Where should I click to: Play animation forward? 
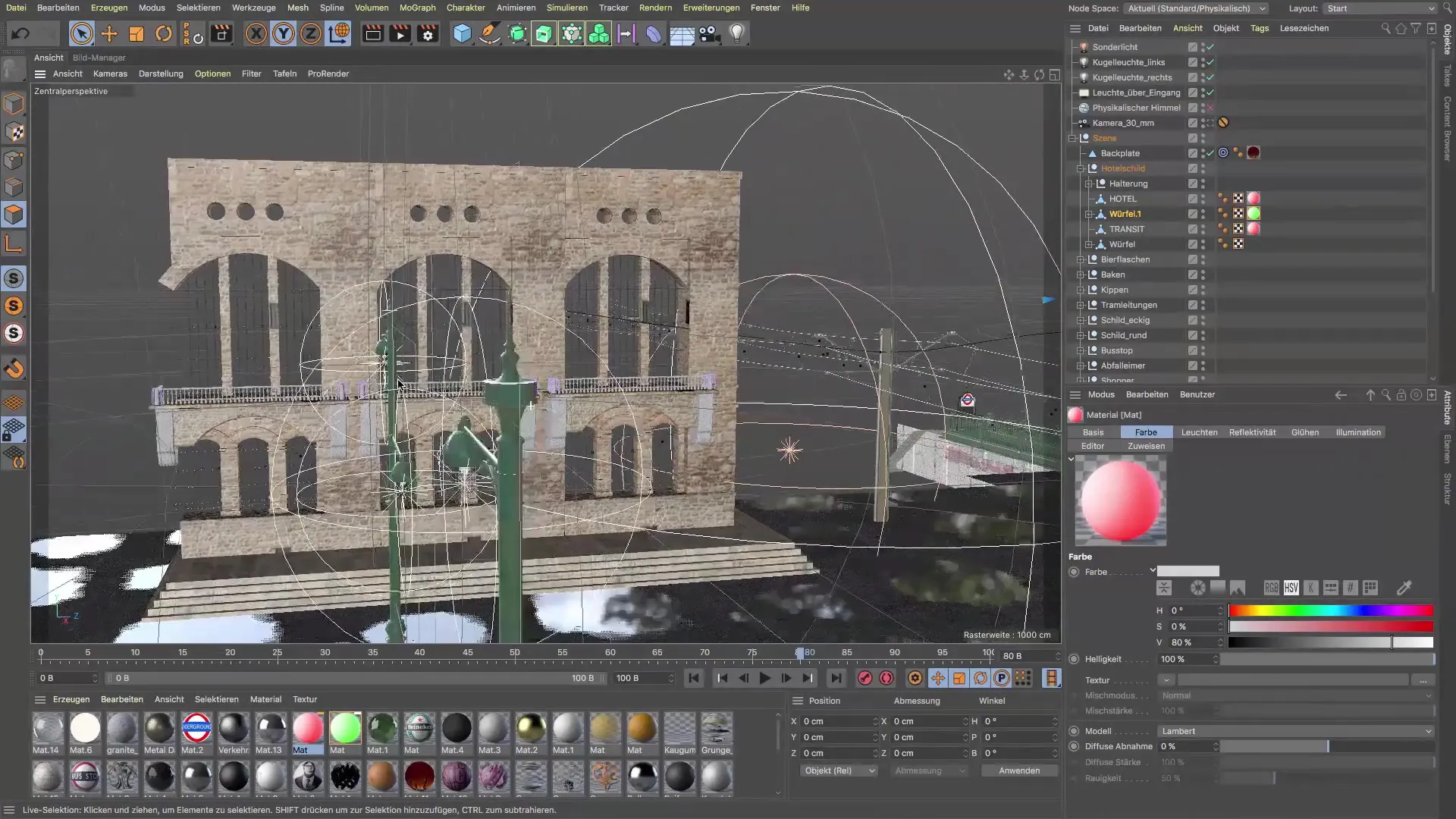tap(764, 678)
